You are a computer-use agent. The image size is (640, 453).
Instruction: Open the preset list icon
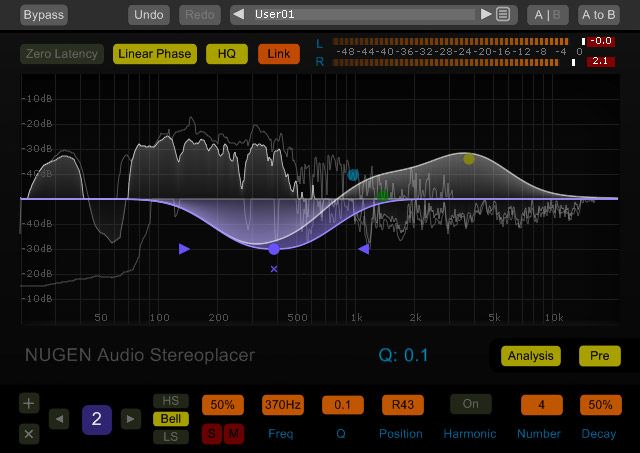(x=504, y=15)
